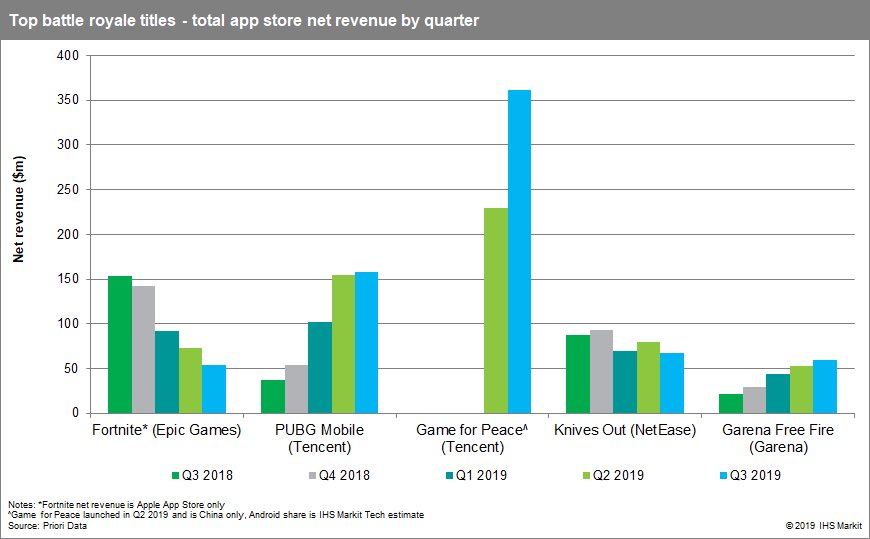Click the '0' y-axis value

coord(76,413)
